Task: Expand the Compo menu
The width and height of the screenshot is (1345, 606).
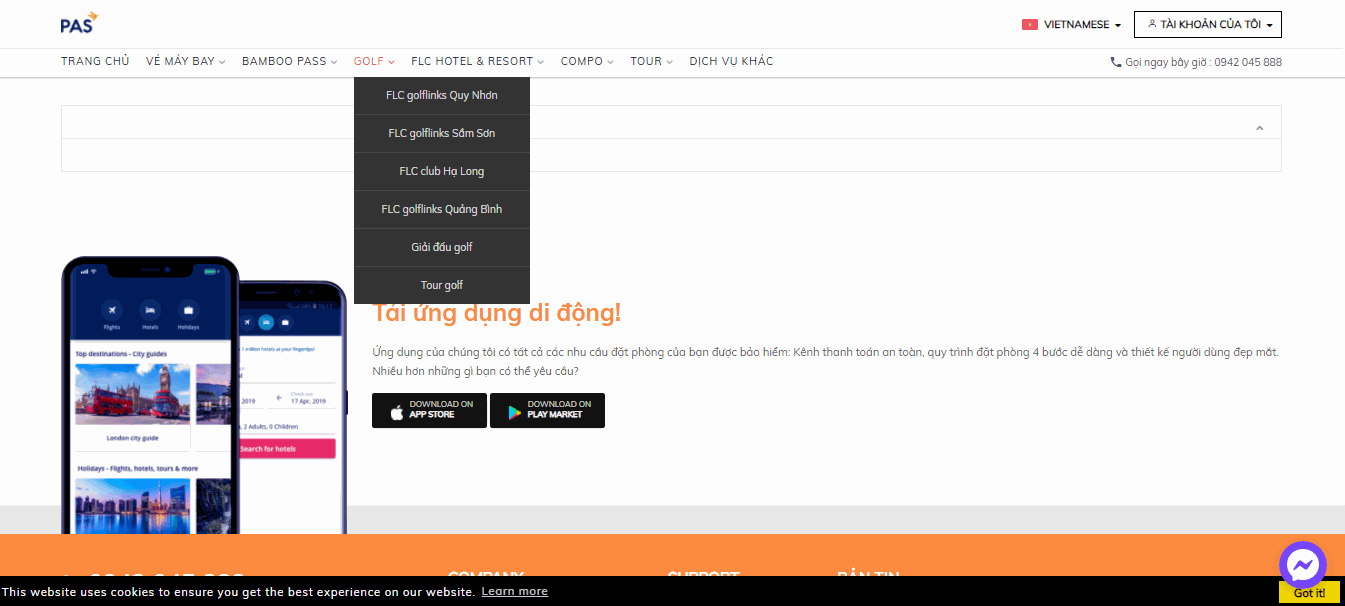Action: point(587,62)
